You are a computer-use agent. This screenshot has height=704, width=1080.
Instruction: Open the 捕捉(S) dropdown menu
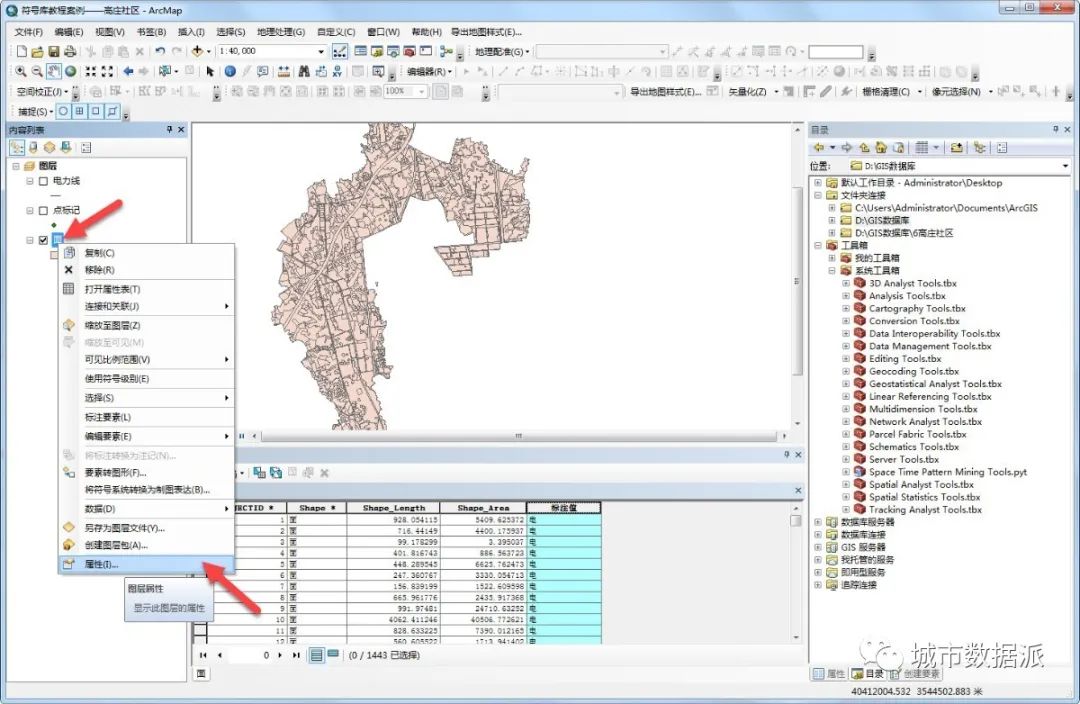coord(36,111)
